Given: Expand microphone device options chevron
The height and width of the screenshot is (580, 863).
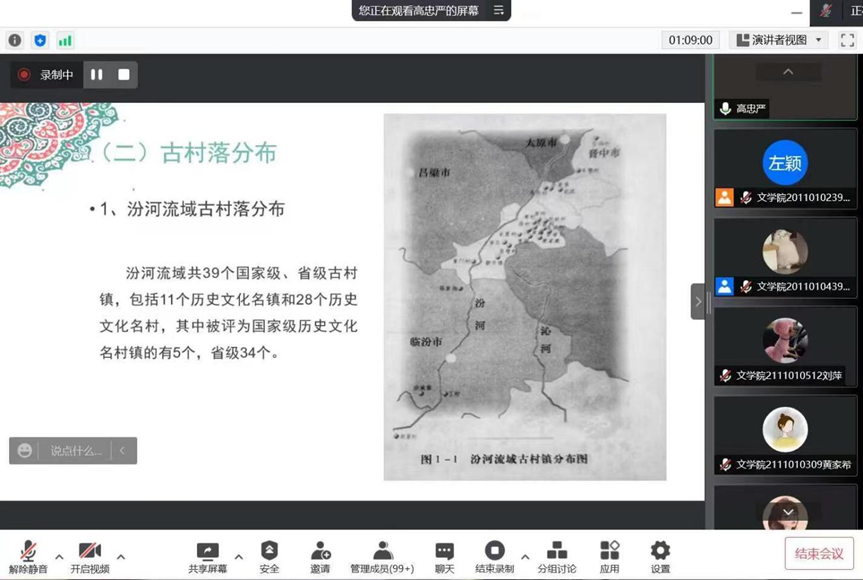Looking at the screenshot, I should [x=60, y=557].
